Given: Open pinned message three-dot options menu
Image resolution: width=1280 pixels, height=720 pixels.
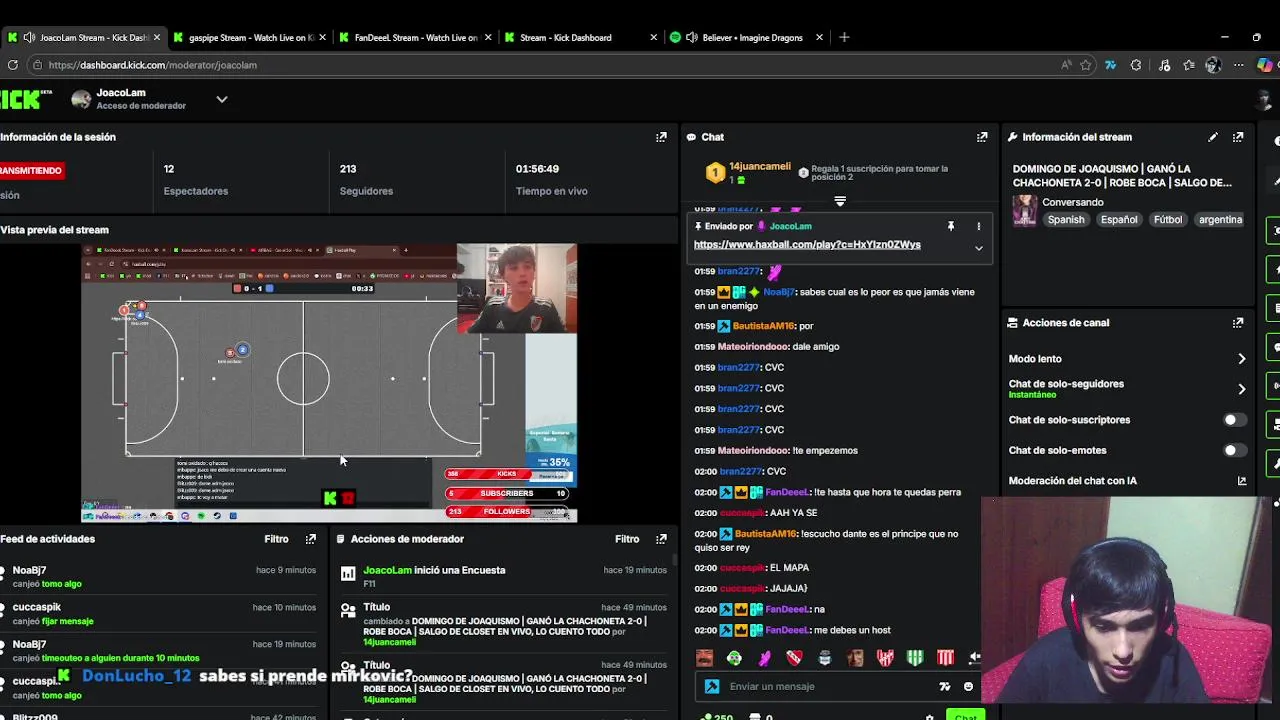Looking at the screenshot, I should (x=979, y=226).
